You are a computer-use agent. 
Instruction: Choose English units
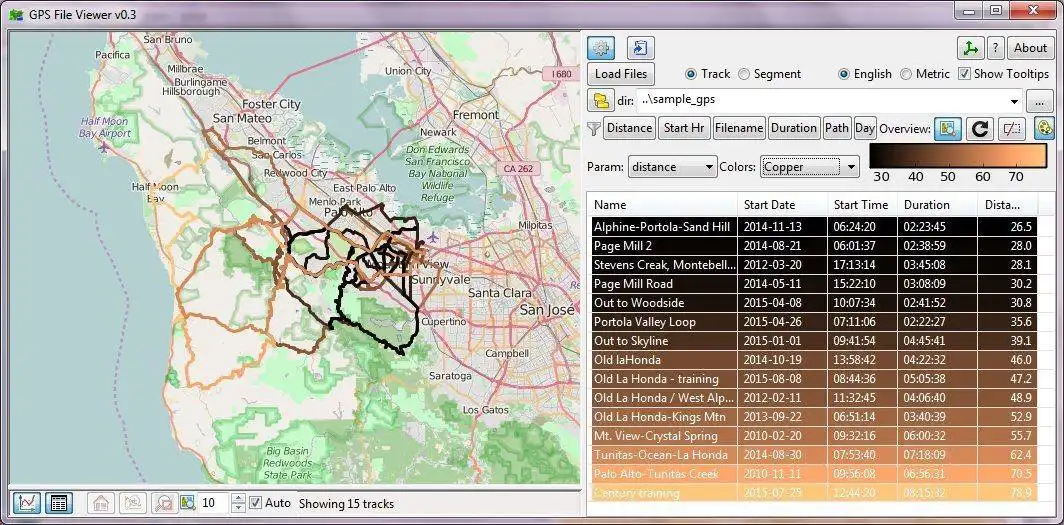pyautogui.click(x=865, y=74)
